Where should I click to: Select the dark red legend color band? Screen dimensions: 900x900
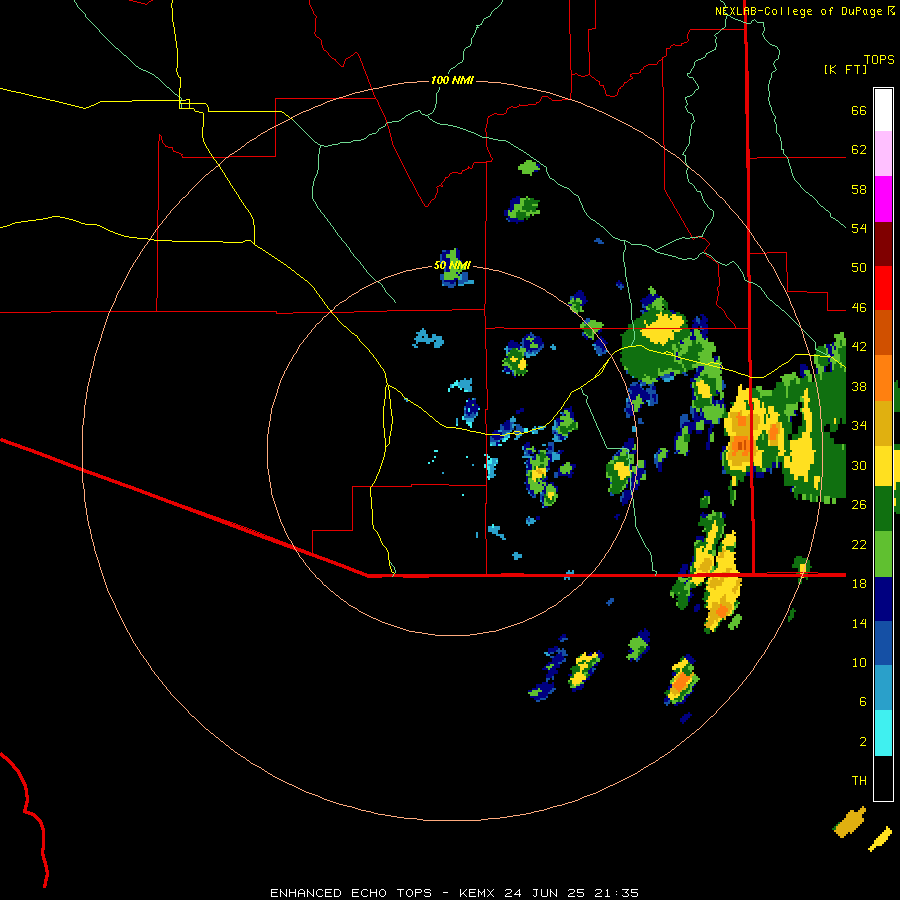[x=883, y=243]
